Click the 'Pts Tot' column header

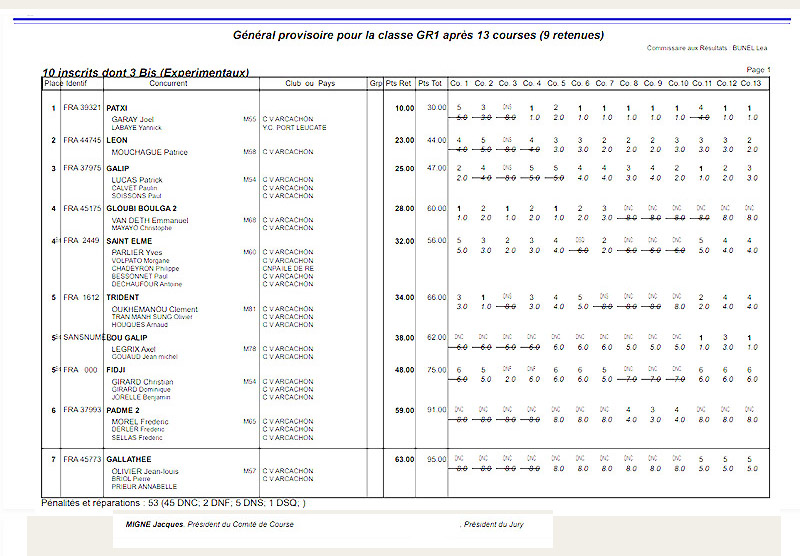(x=430, y=83)
